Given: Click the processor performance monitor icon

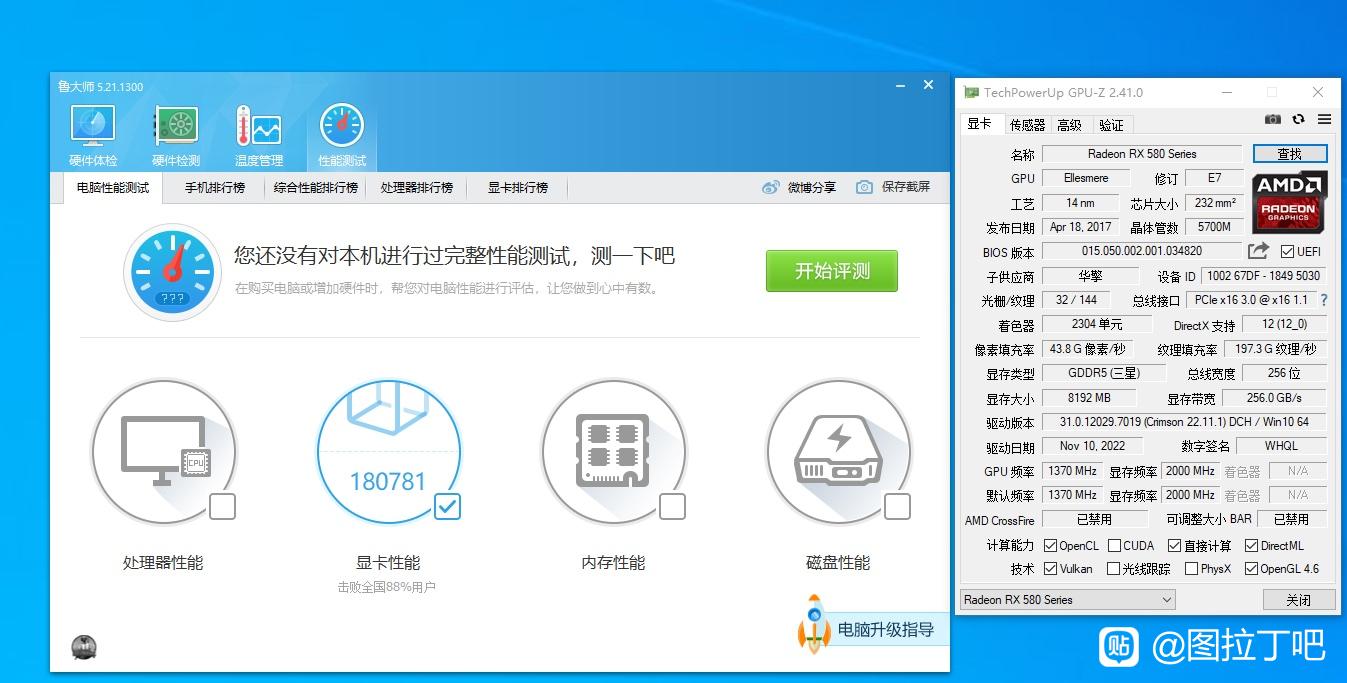Looking at the screenshot, I should coord(164,451).
